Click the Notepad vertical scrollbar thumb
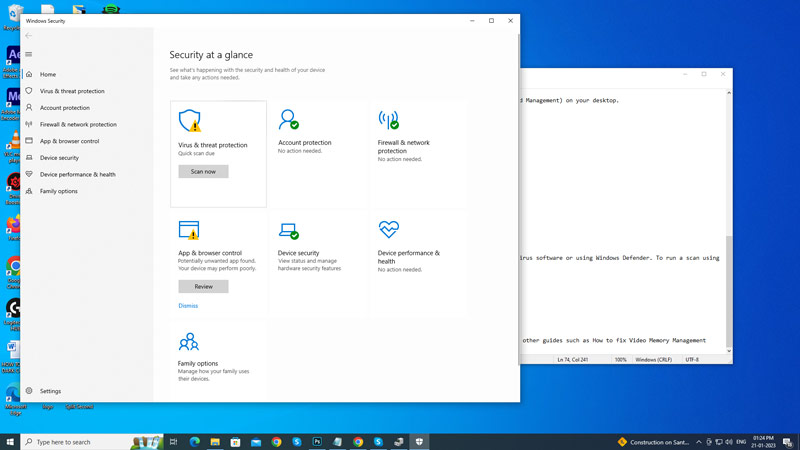800x450 pixels. pos(729,291)
